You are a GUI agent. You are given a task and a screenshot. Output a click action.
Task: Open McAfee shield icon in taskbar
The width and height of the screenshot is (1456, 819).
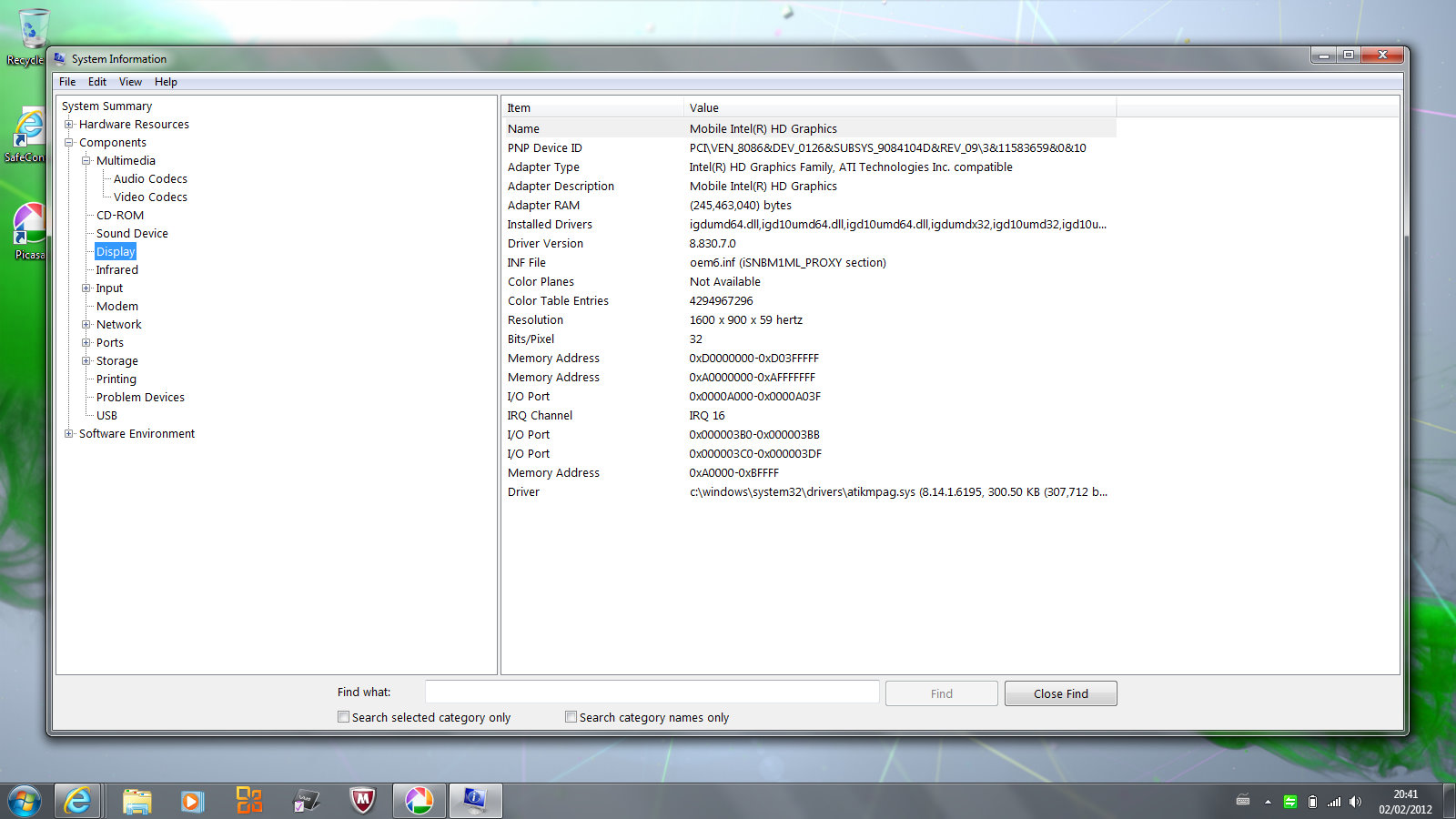point(362,801)
